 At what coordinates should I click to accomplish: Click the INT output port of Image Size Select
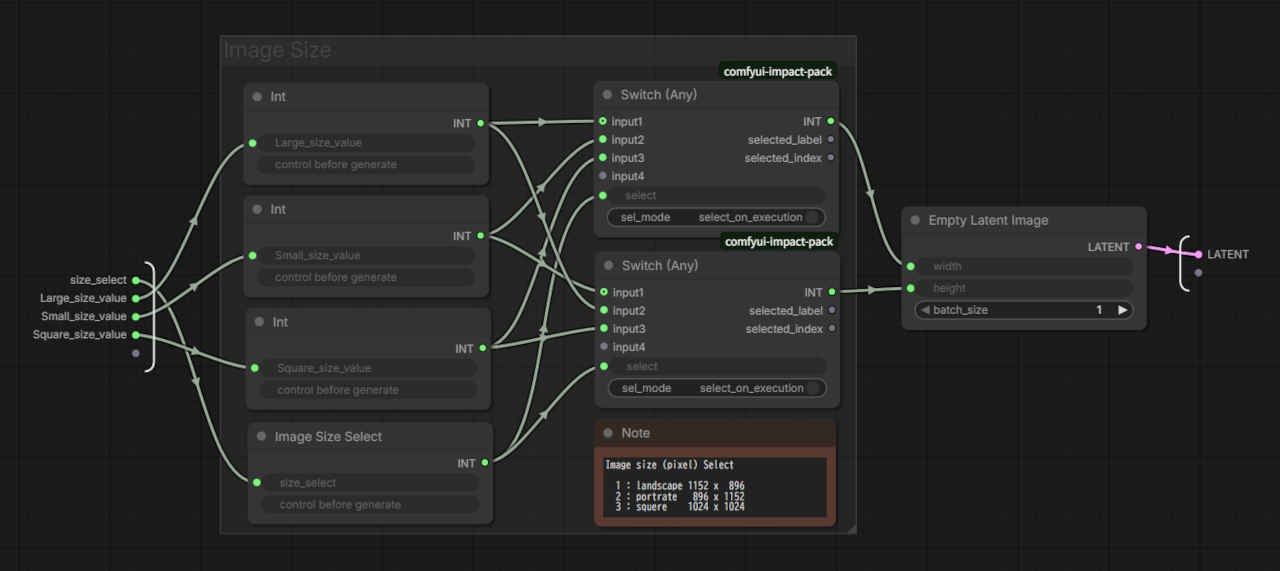[x=484, y=463]
